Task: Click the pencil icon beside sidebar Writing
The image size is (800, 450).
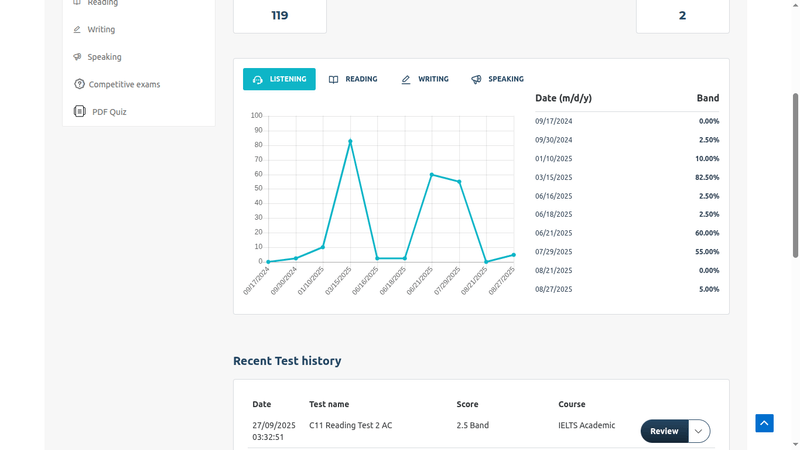Action: (x=77, y=30)
